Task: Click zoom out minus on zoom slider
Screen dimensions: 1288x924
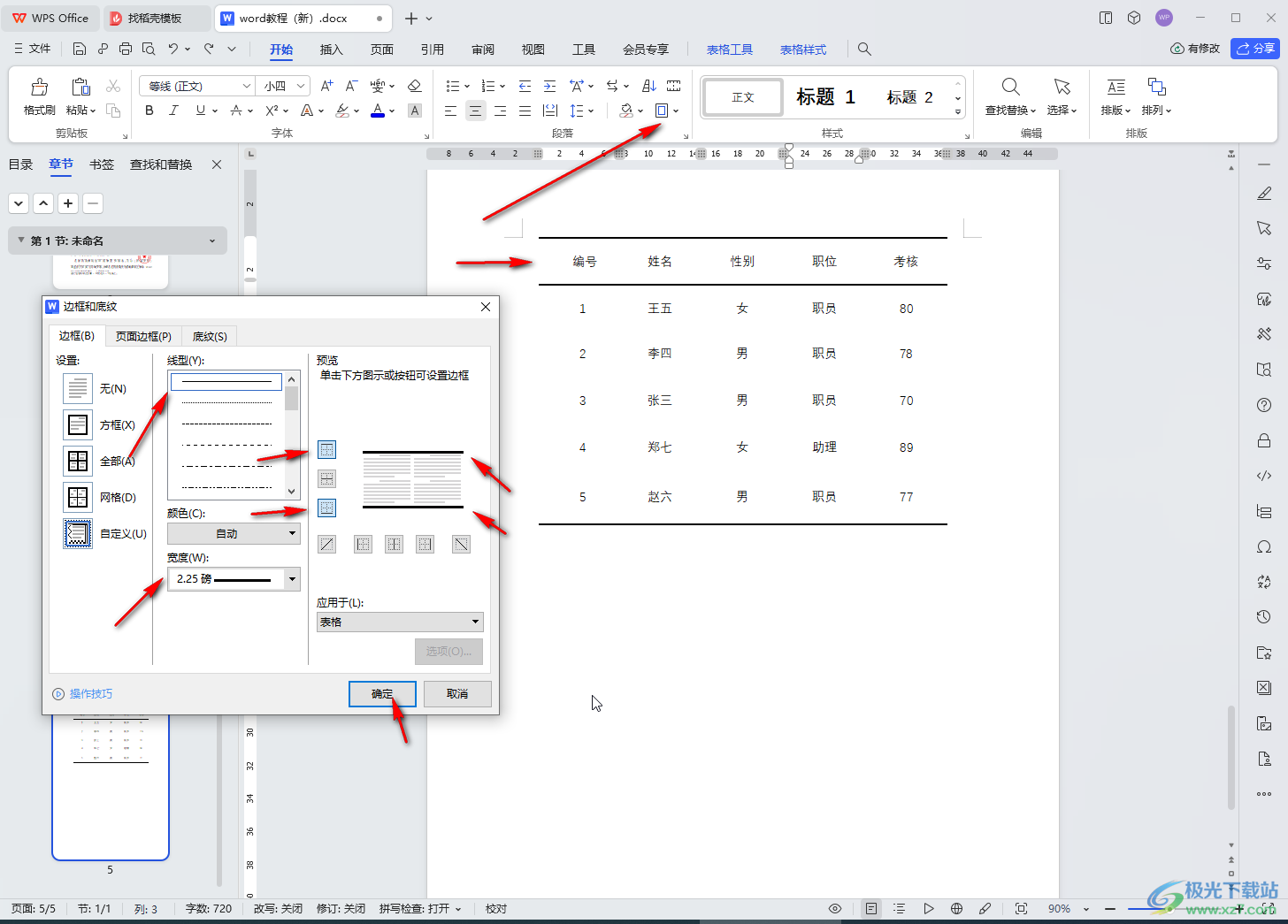Action: [x=1109, y=909]
